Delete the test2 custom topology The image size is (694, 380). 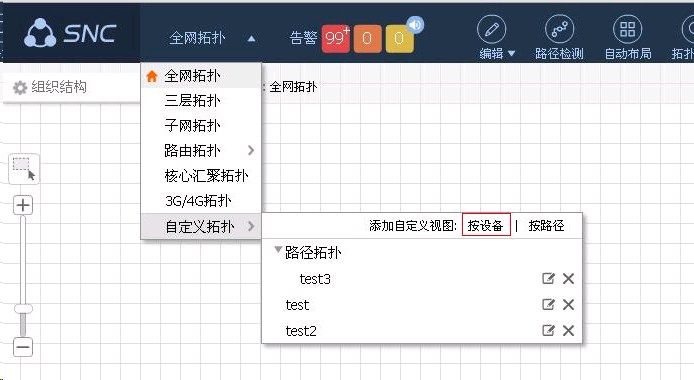568,330
